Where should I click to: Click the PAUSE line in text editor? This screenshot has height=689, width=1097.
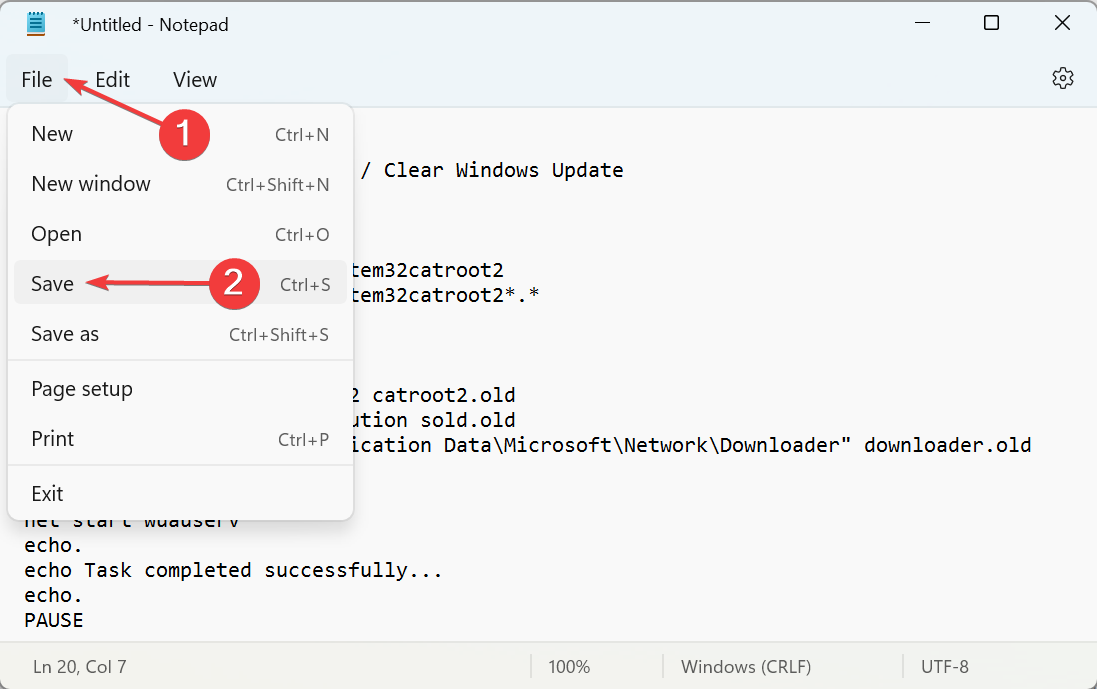tap(54, 620)
